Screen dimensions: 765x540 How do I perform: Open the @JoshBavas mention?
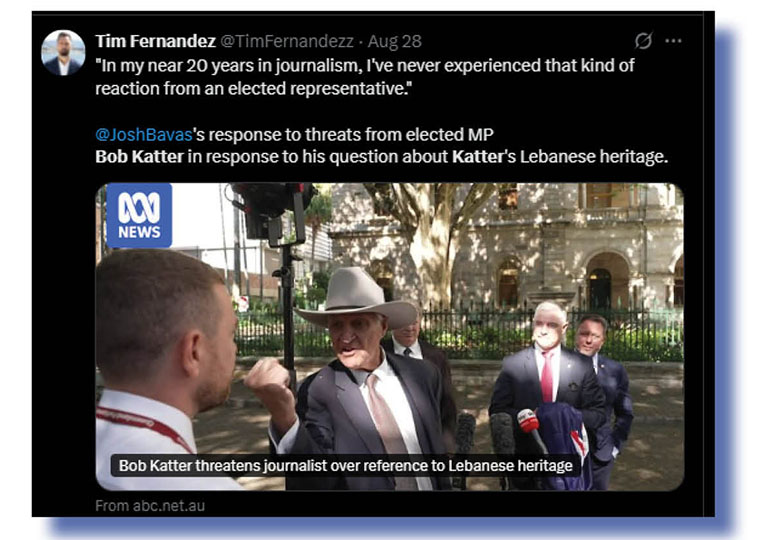[x=144, y=134]
